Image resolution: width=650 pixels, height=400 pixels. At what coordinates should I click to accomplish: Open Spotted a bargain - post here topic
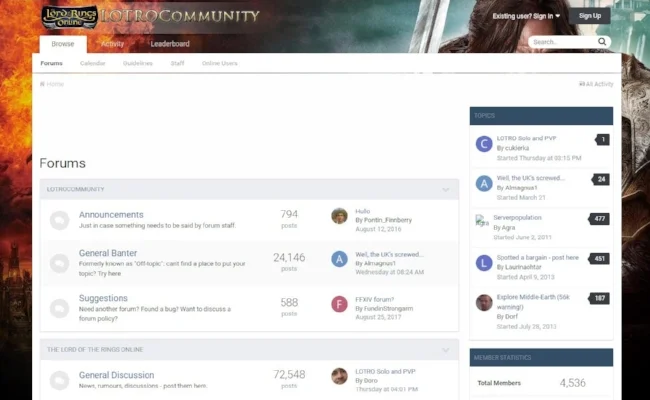(x=538, y=257)
